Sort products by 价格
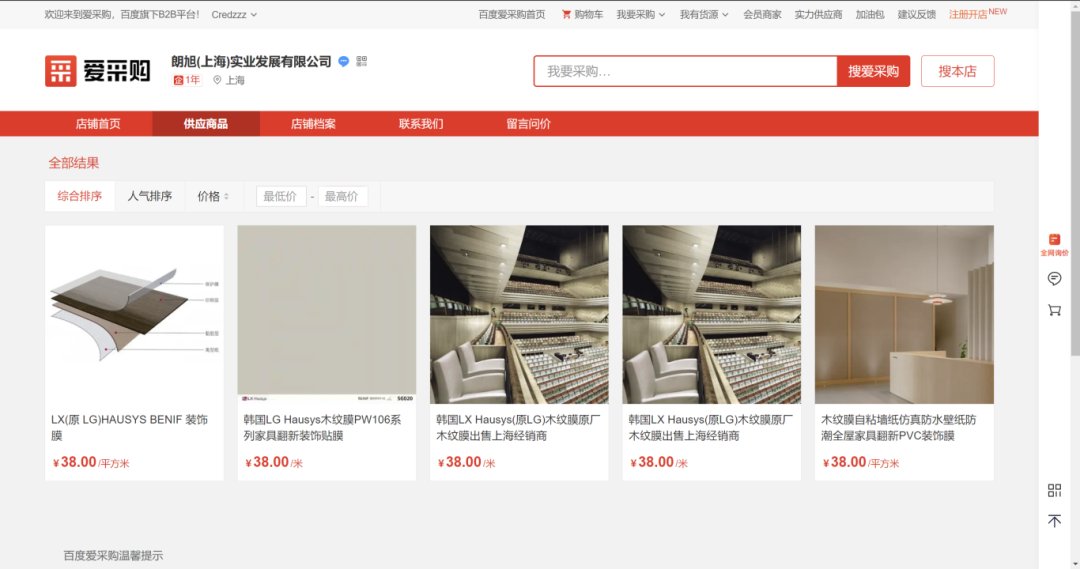 [213, 197]
